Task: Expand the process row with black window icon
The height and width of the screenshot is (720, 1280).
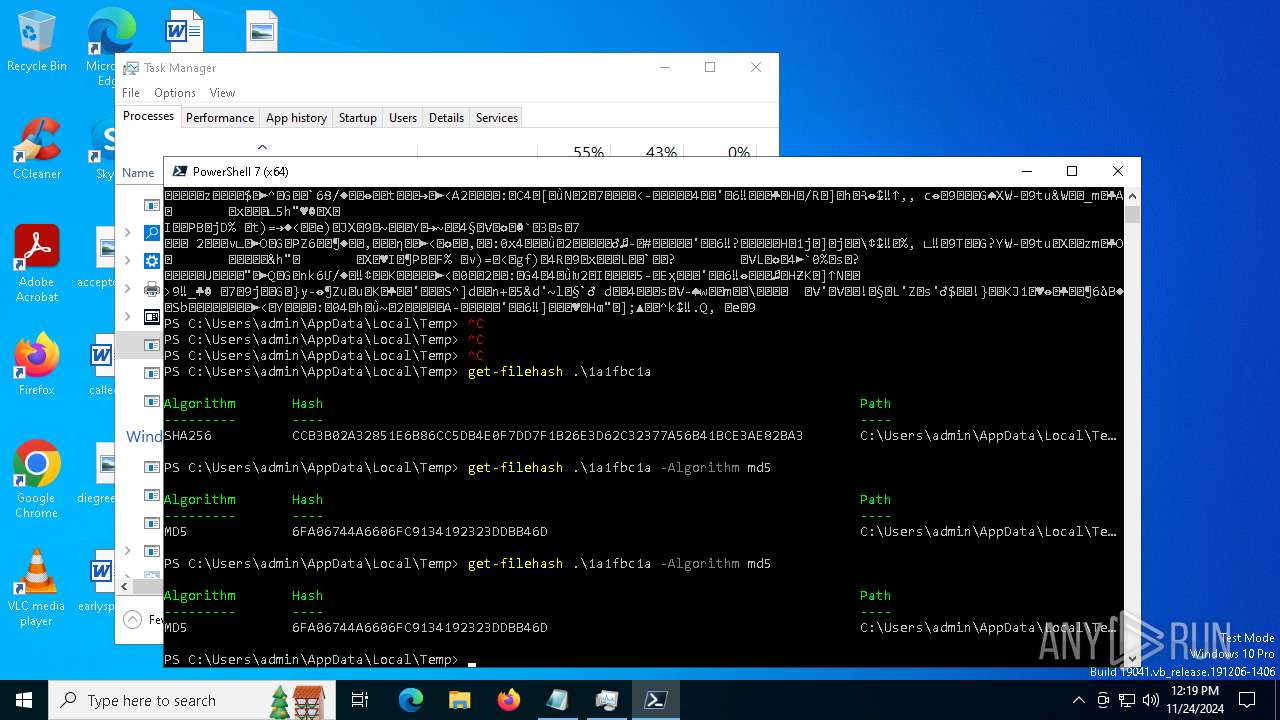Action: (127, 317)
